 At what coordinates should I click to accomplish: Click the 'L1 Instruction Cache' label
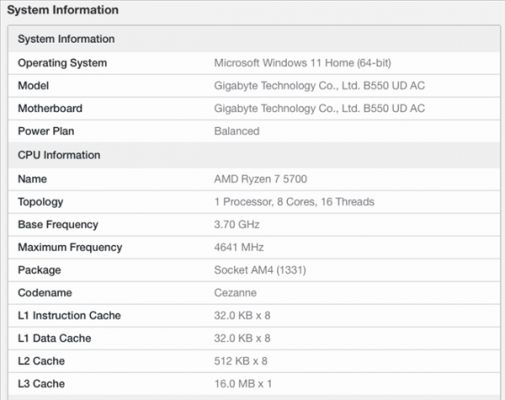pyautogui.click(x=69, y=315)
